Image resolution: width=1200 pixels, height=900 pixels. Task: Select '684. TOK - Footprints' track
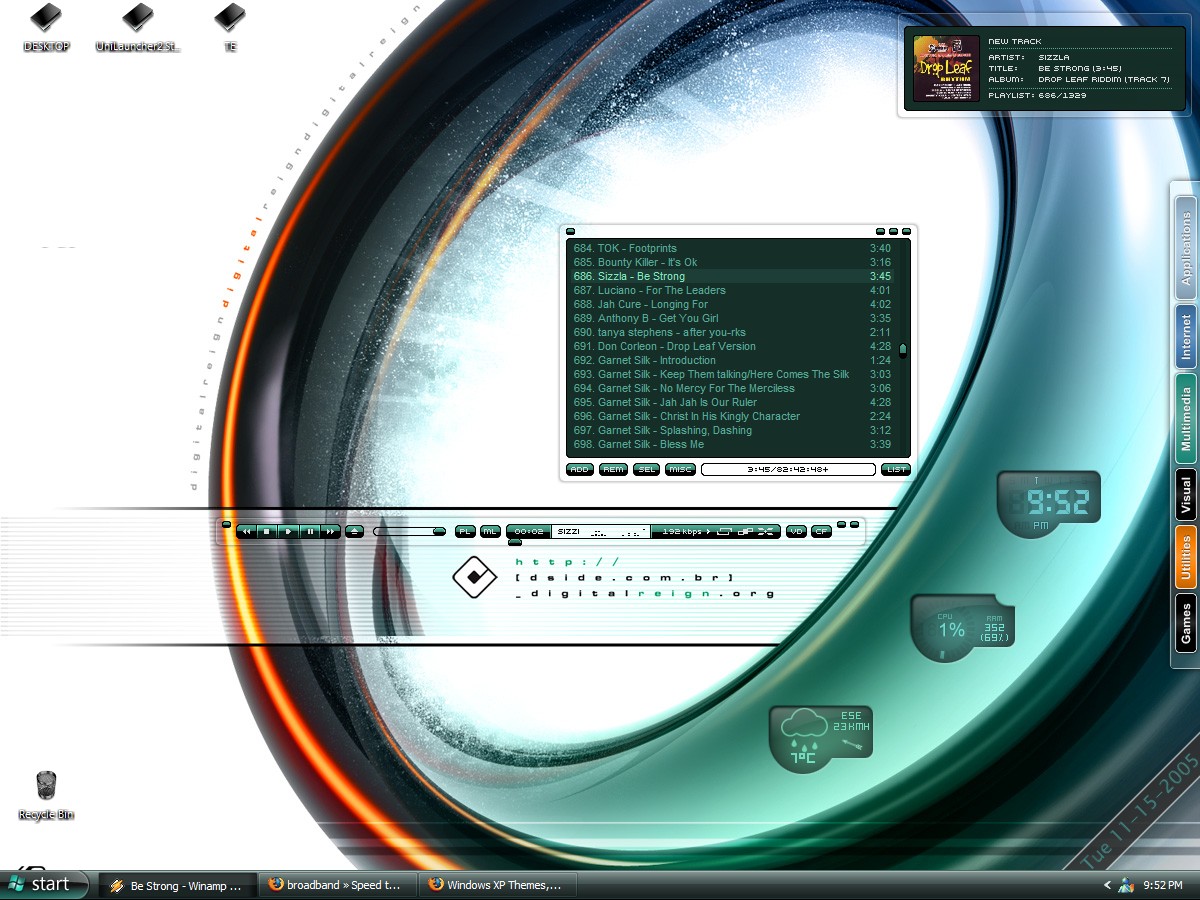[732, 248]
